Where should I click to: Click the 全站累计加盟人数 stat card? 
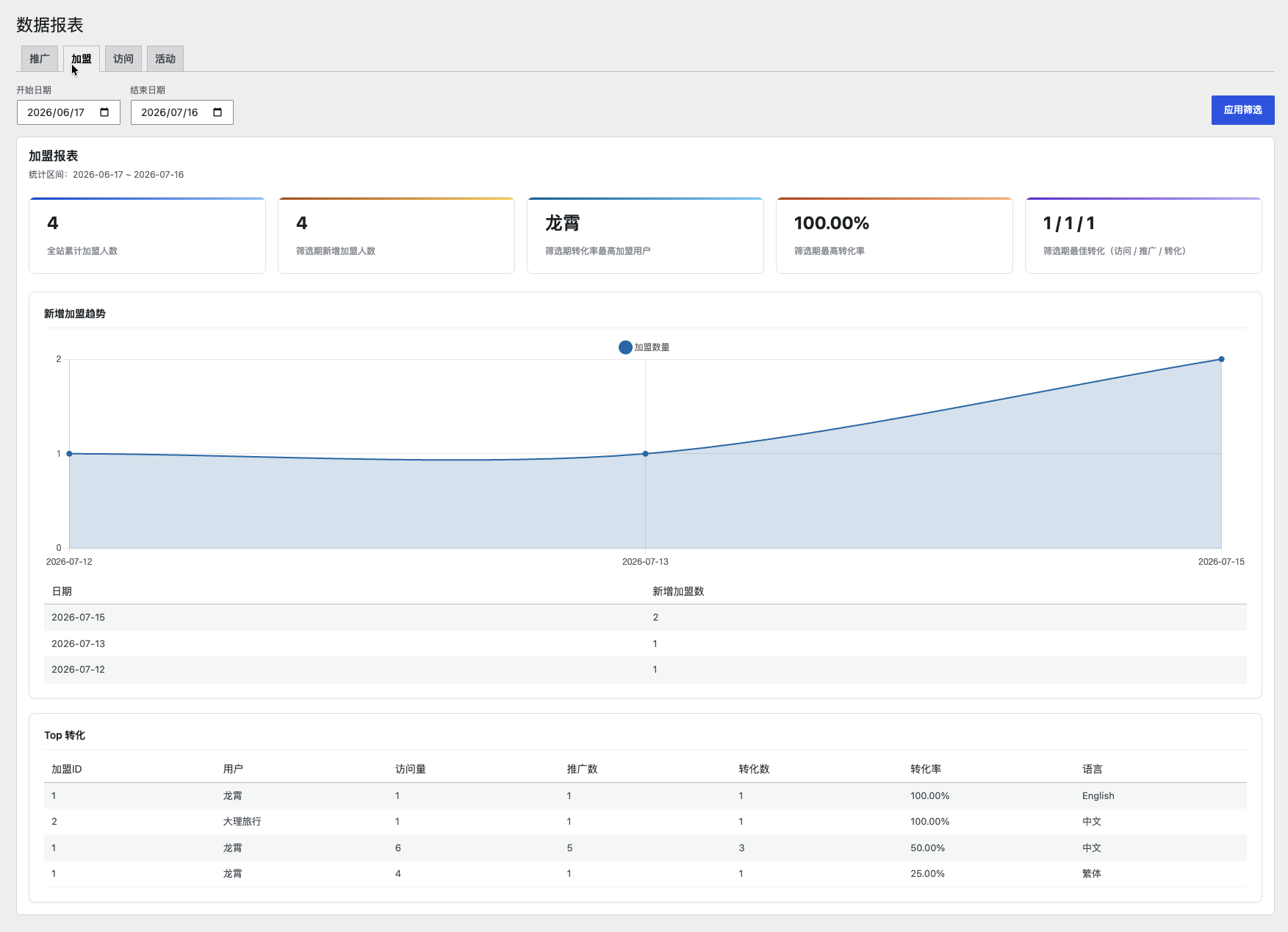pyautogui.click(x=147, y=235)
